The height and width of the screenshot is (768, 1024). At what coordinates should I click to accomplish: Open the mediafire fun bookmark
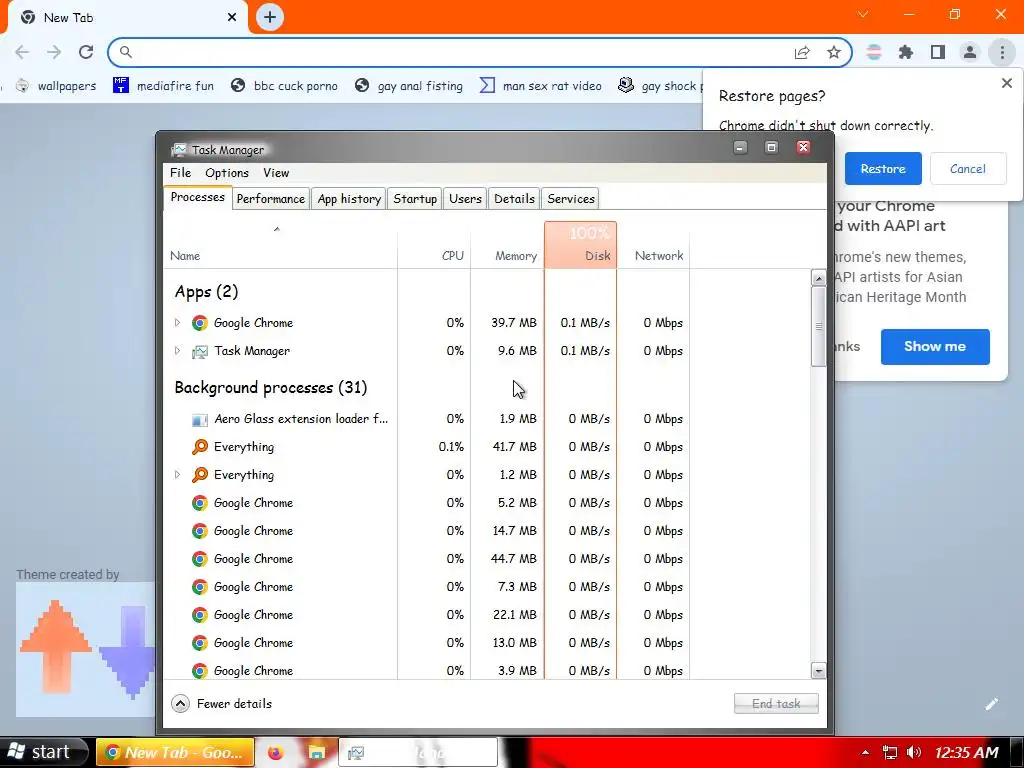point(163,86)
